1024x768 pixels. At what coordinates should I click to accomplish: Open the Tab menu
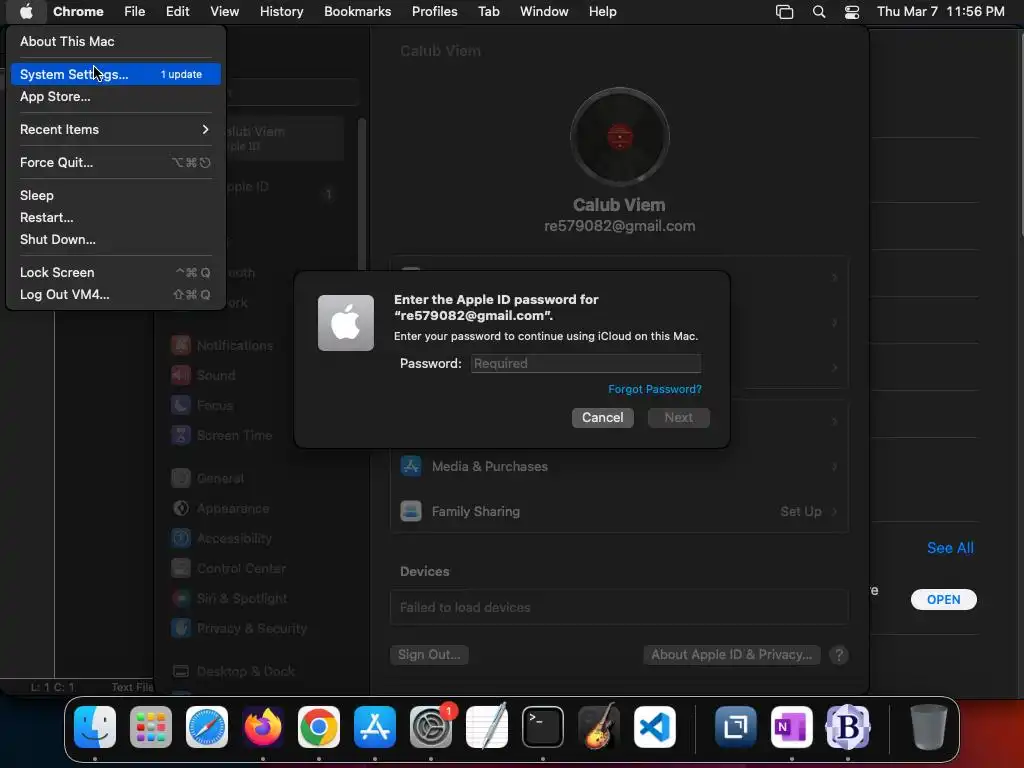488,11
